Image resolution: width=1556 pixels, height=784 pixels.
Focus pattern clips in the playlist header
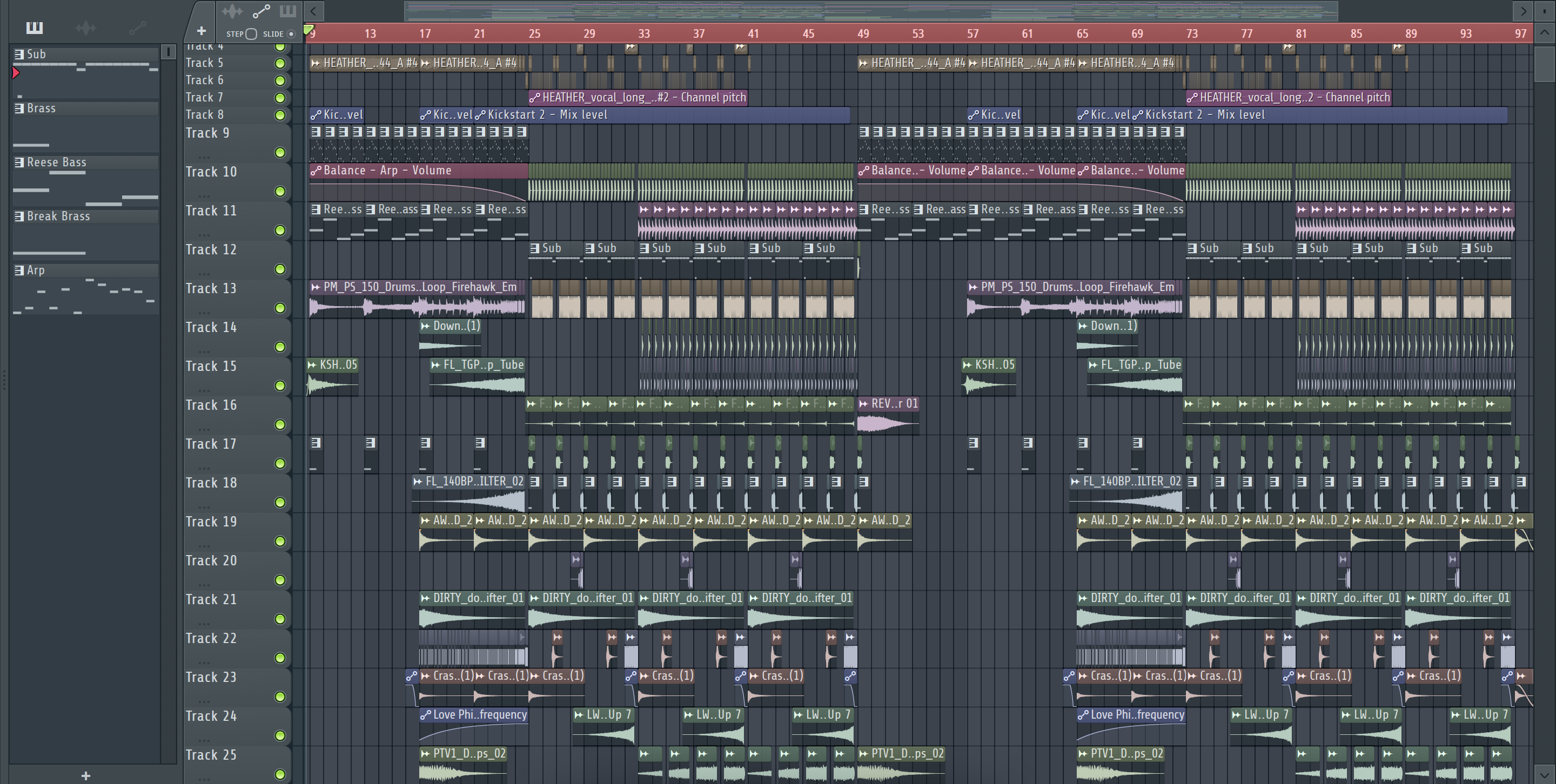pyautogui.click(x=288, y=11)
